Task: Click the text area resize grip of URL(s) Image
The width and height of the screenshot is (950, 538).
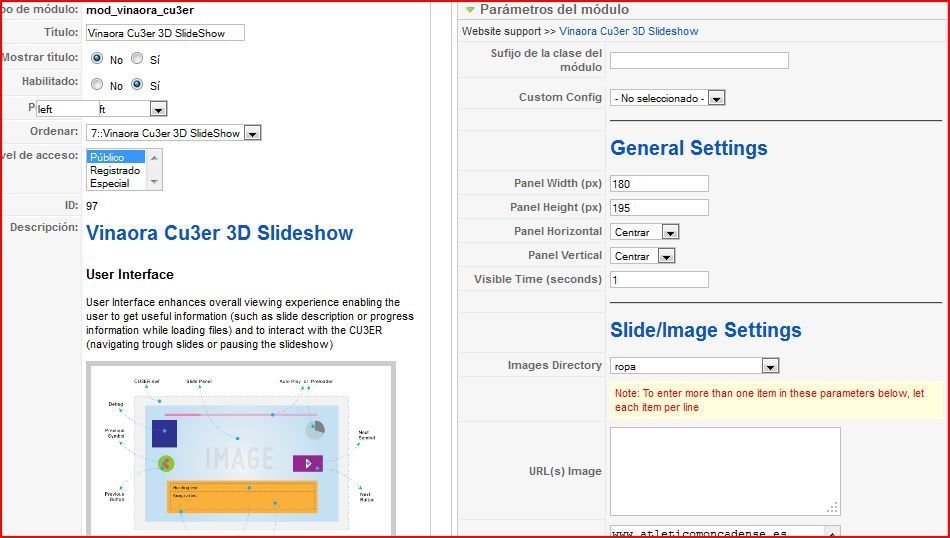Action: pos(832,508)
